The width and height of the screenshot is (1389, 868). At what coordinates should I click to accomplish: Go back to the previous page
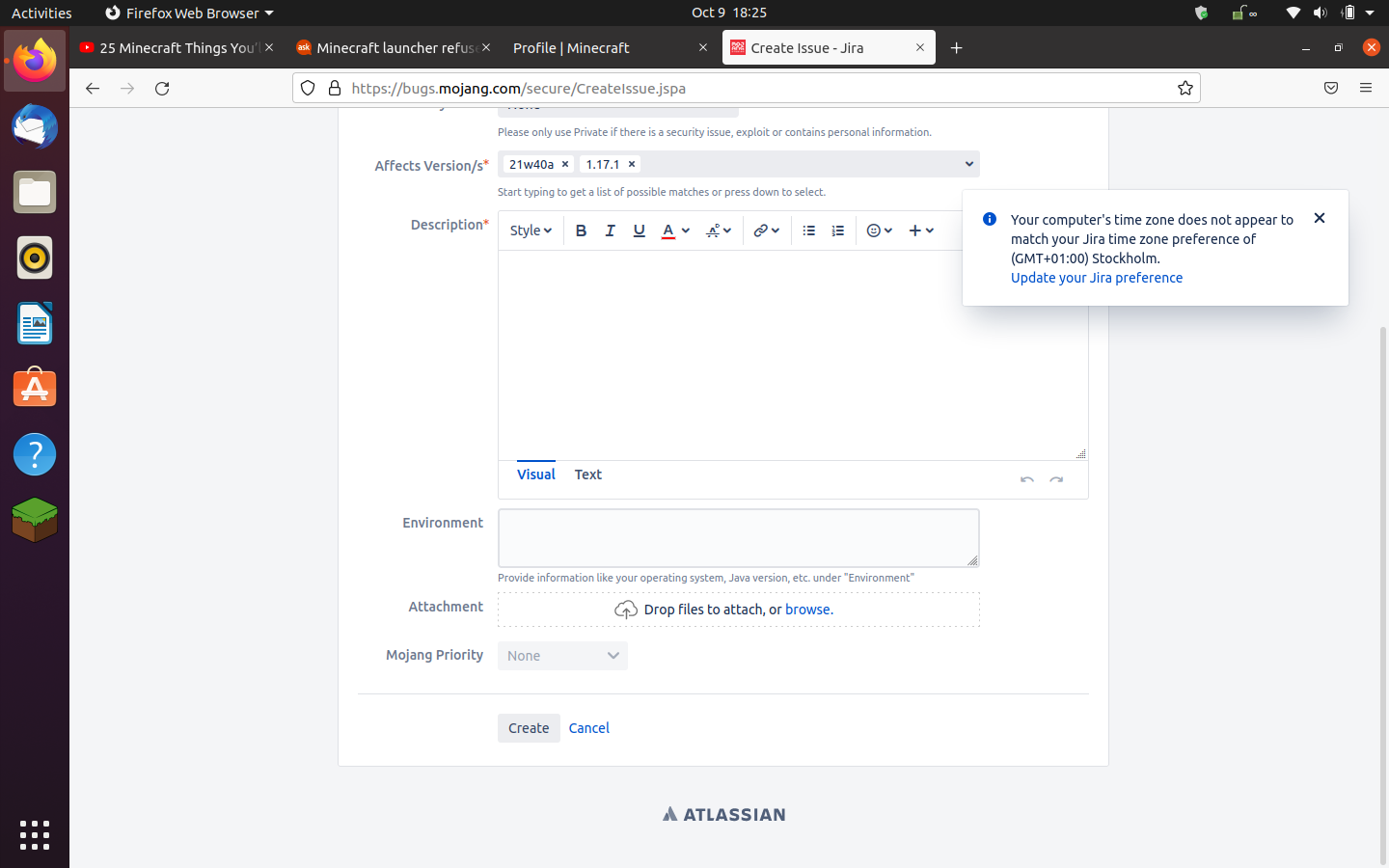point(93,88)
